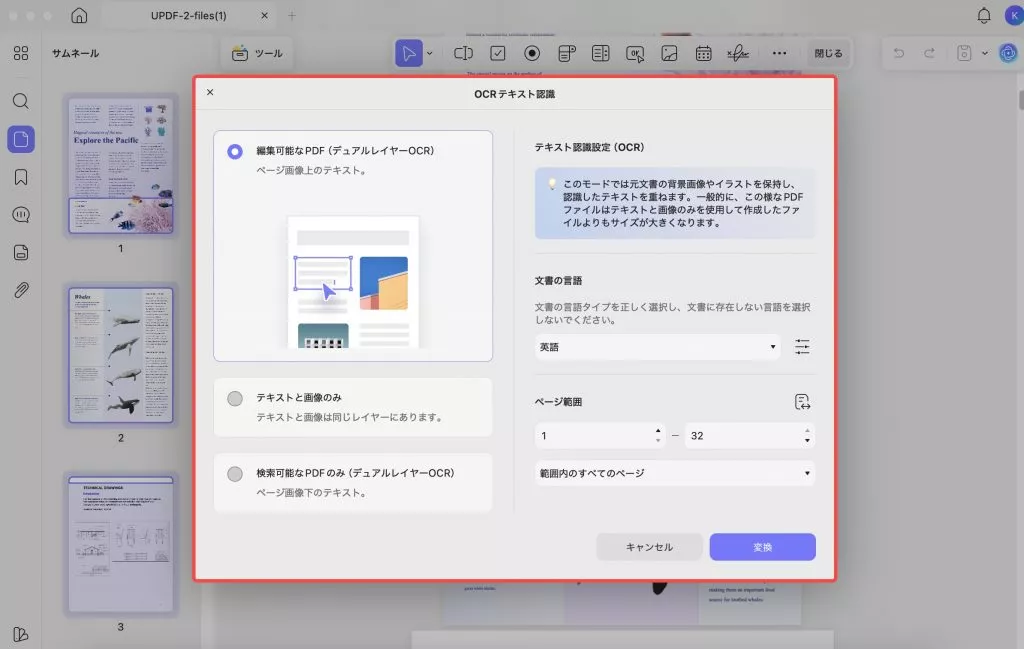Open the attachments paperclip icon
This screenshot has width=1024, height=649.
coord(21,290)
